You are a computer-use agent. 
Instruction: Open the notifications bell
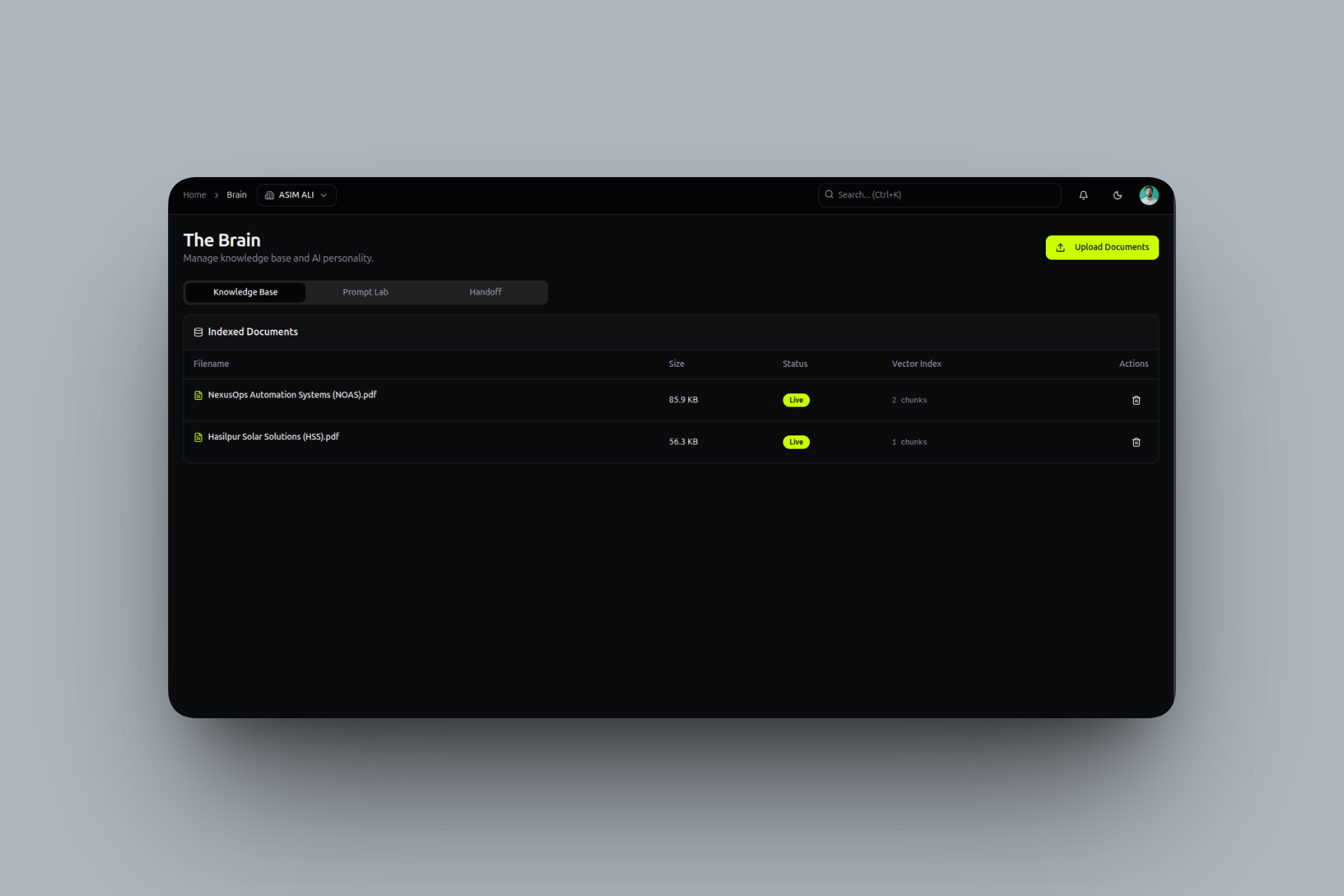[x=1083, y=195]
